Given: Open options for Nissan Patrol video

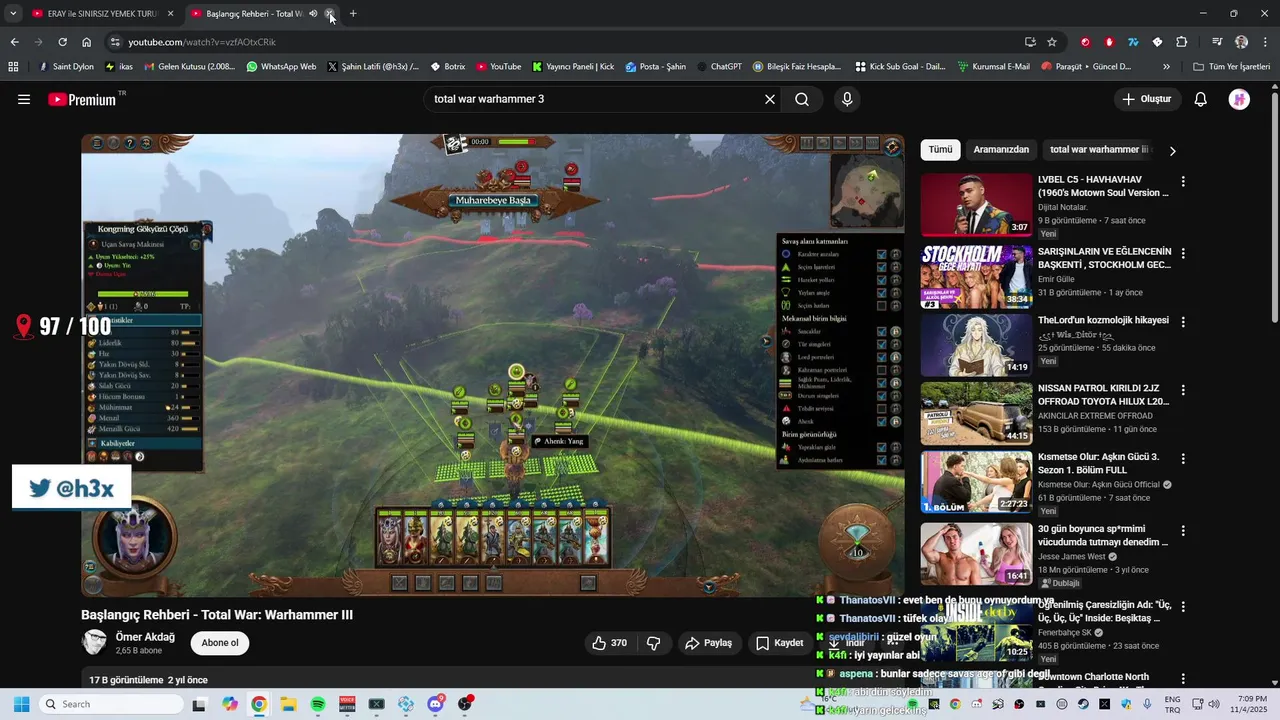Looking at the screenshot, I should pos(1183,390).
